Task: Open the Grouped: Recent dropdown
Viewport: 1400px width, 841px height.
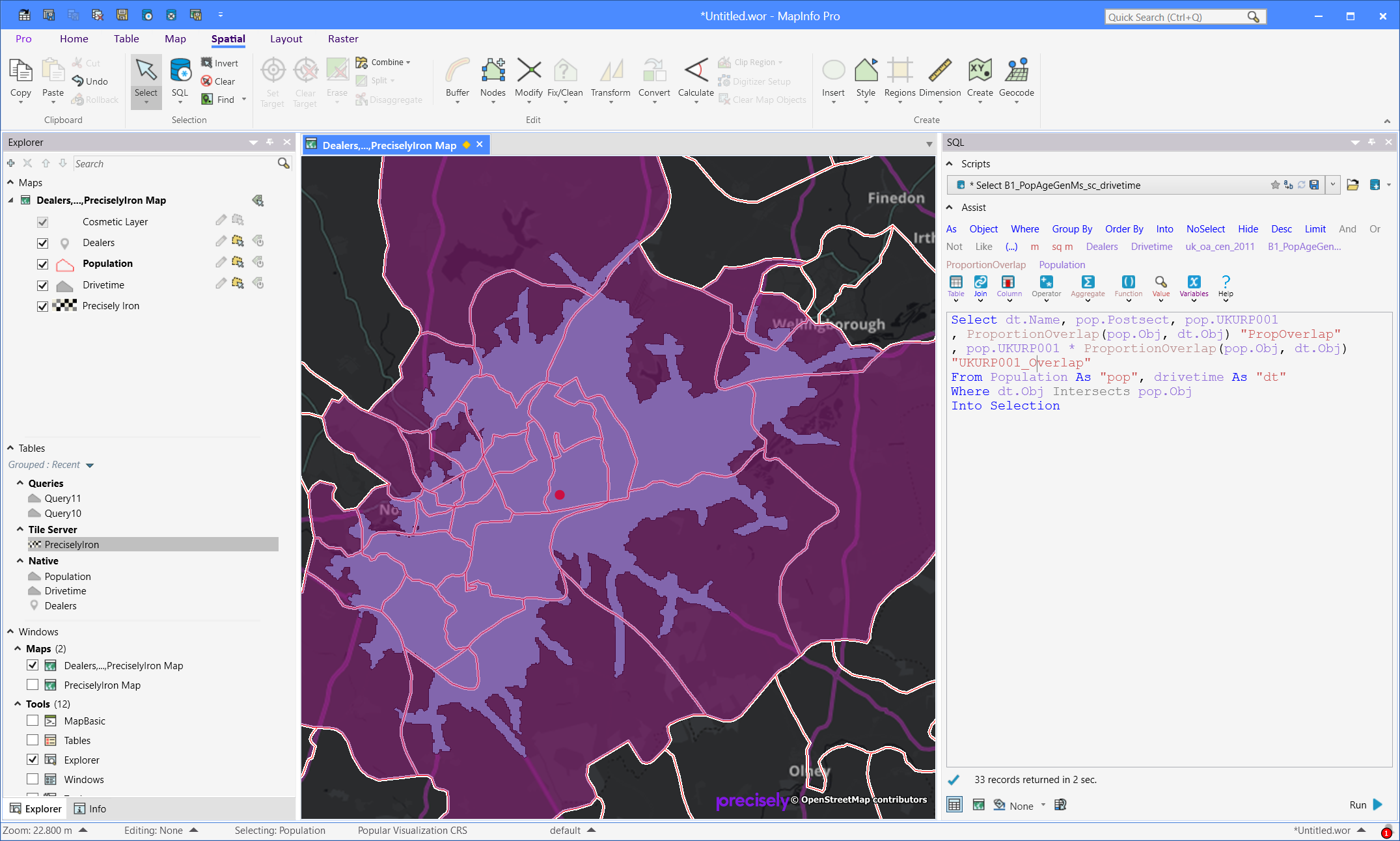Action: click(90, 465)
